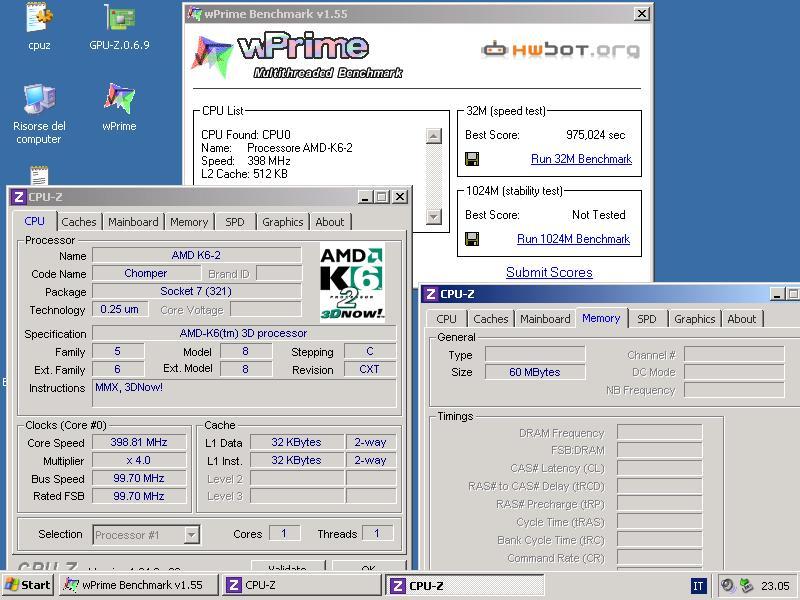Click the Revision CXT field
Viewport: 800px width, 600px height.
(370, 369)
